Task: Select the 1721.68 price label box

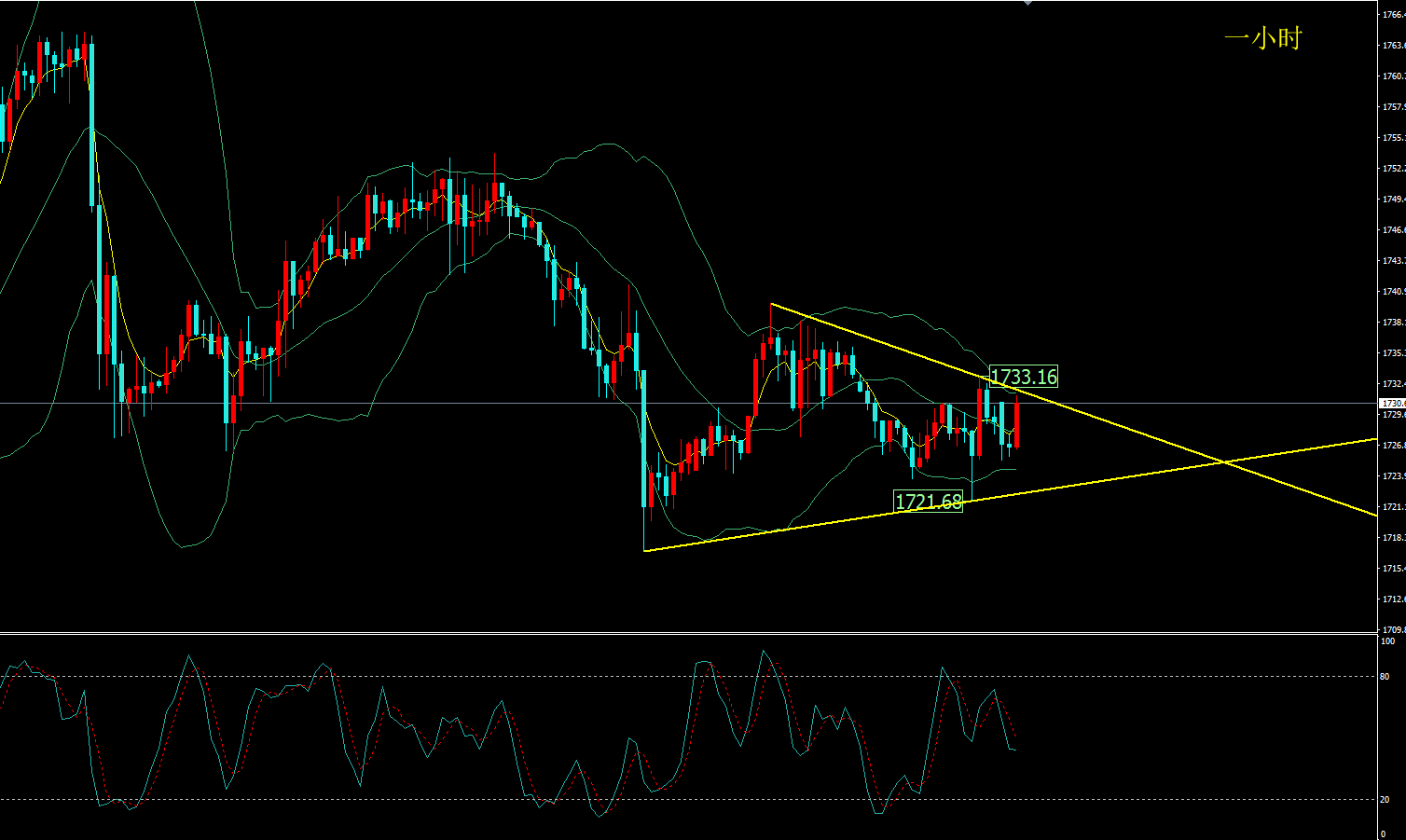Action: (928, 502)
